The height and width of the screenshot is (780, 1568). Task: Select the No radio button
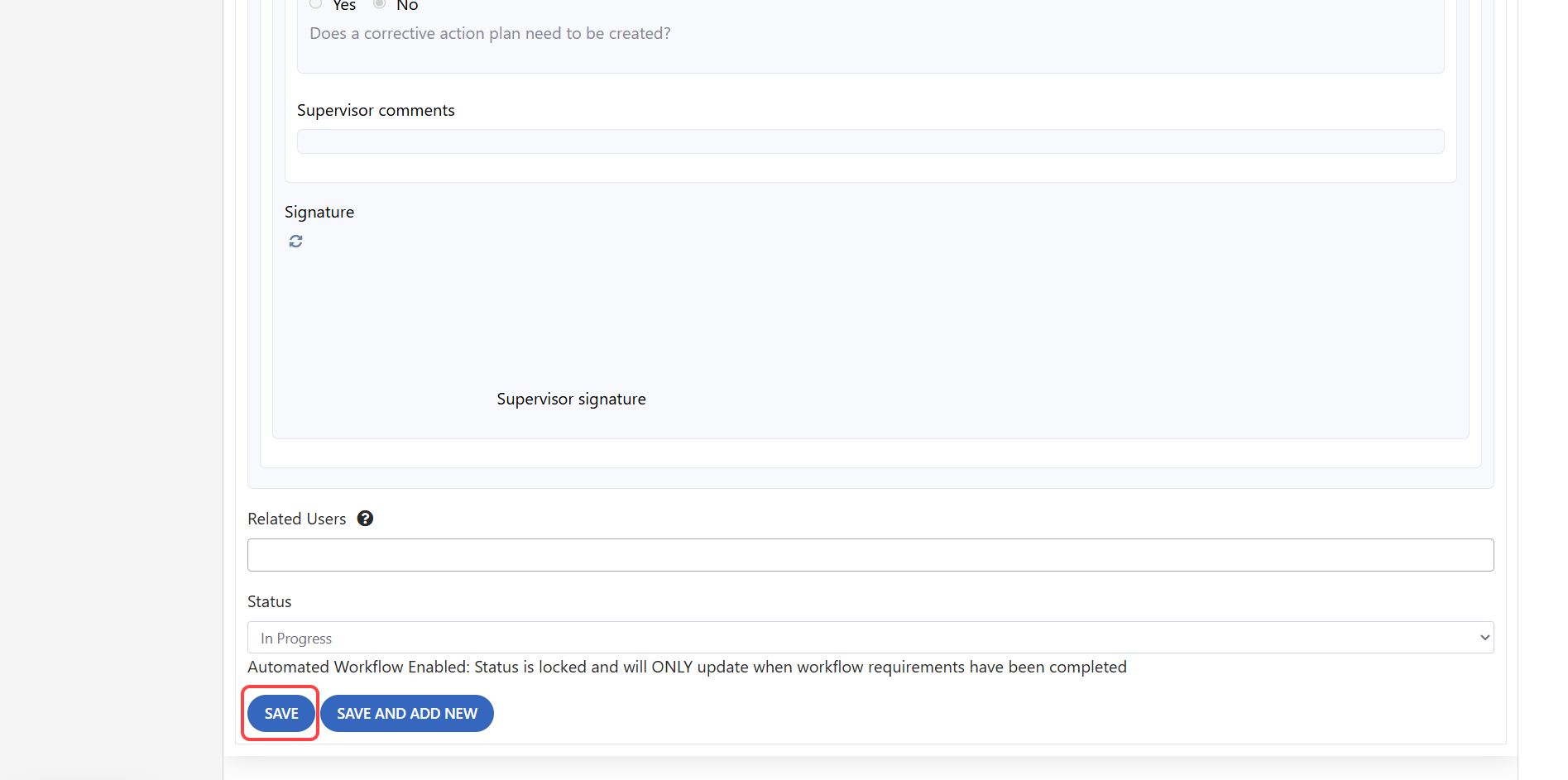tap(379, 4)
